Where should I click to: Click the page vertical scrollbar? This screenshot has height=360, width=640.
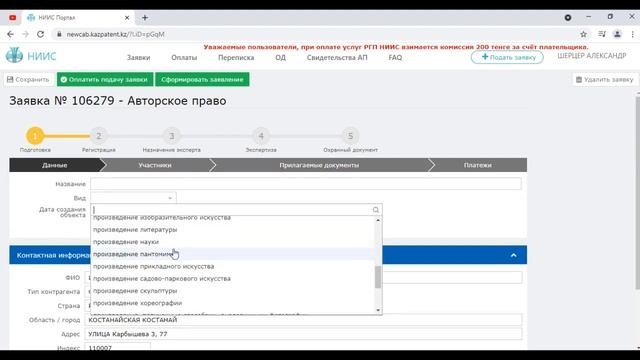[638, 192]
